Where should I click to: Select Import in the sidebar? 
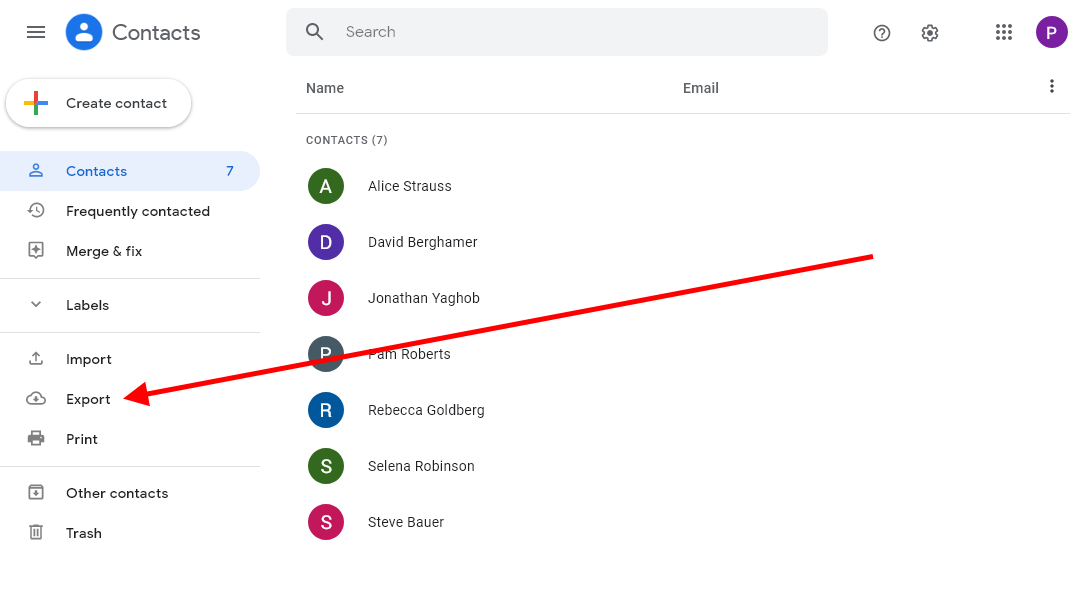(88, 359)
